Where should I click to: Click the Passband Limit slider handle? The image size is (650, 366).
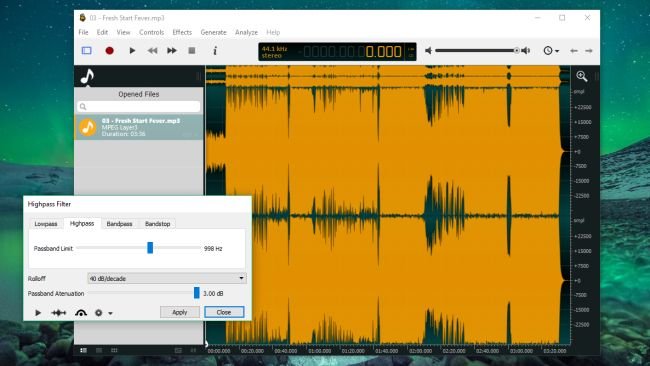[x=150, y=248]
